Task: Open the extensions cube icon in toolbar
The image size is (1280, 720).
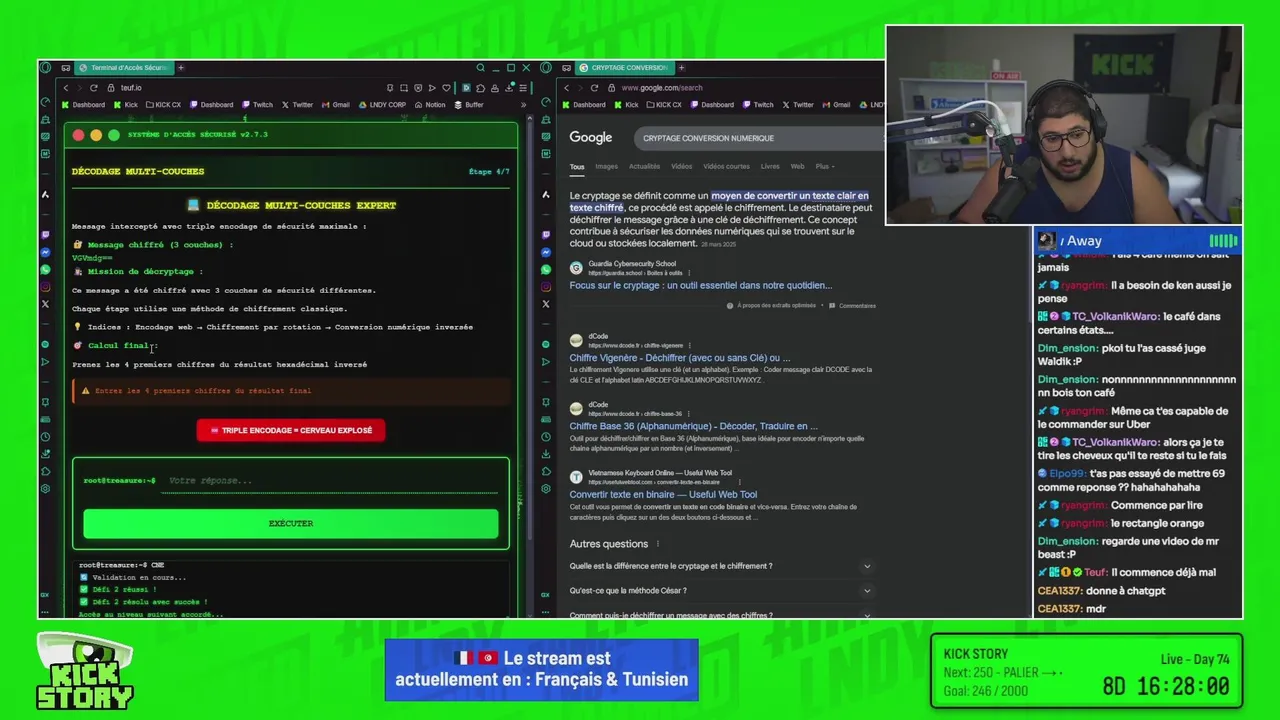Action: (480, 88)
